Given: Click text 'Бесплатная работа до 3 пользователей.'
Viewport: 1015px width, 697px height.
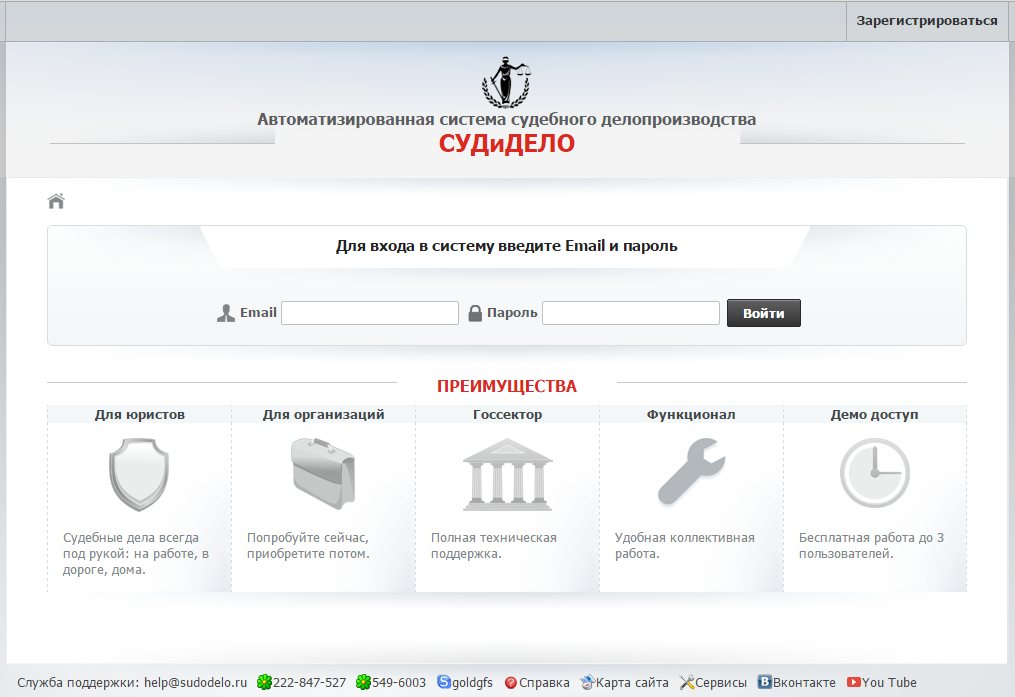Looking at the screenshot, I should coord(871,546).
